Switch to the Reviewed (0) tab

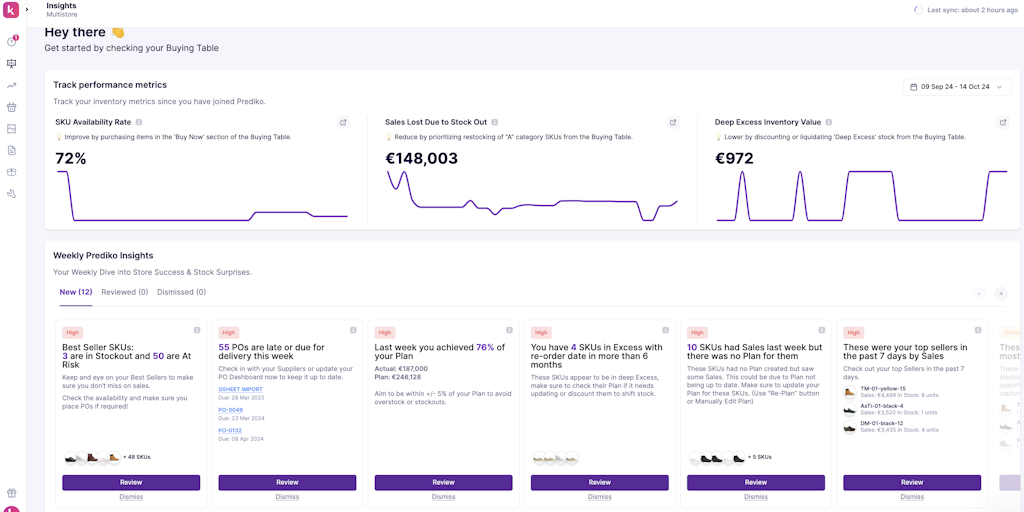click(124, 292)
